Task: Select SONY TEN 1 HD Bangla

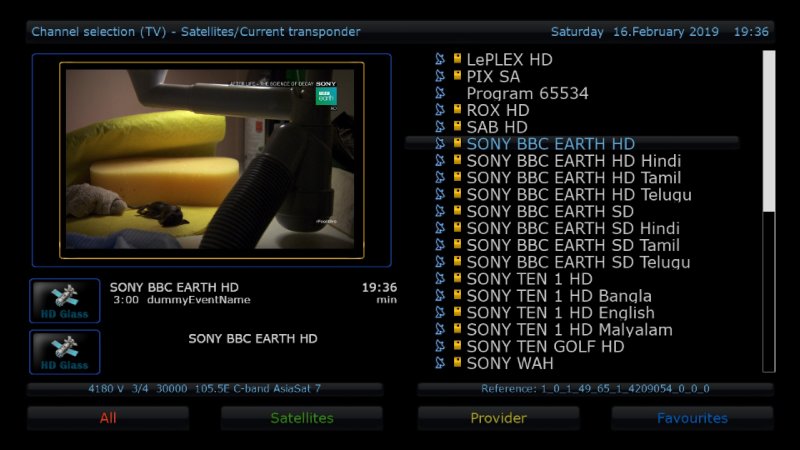Action: click(559, 295)
